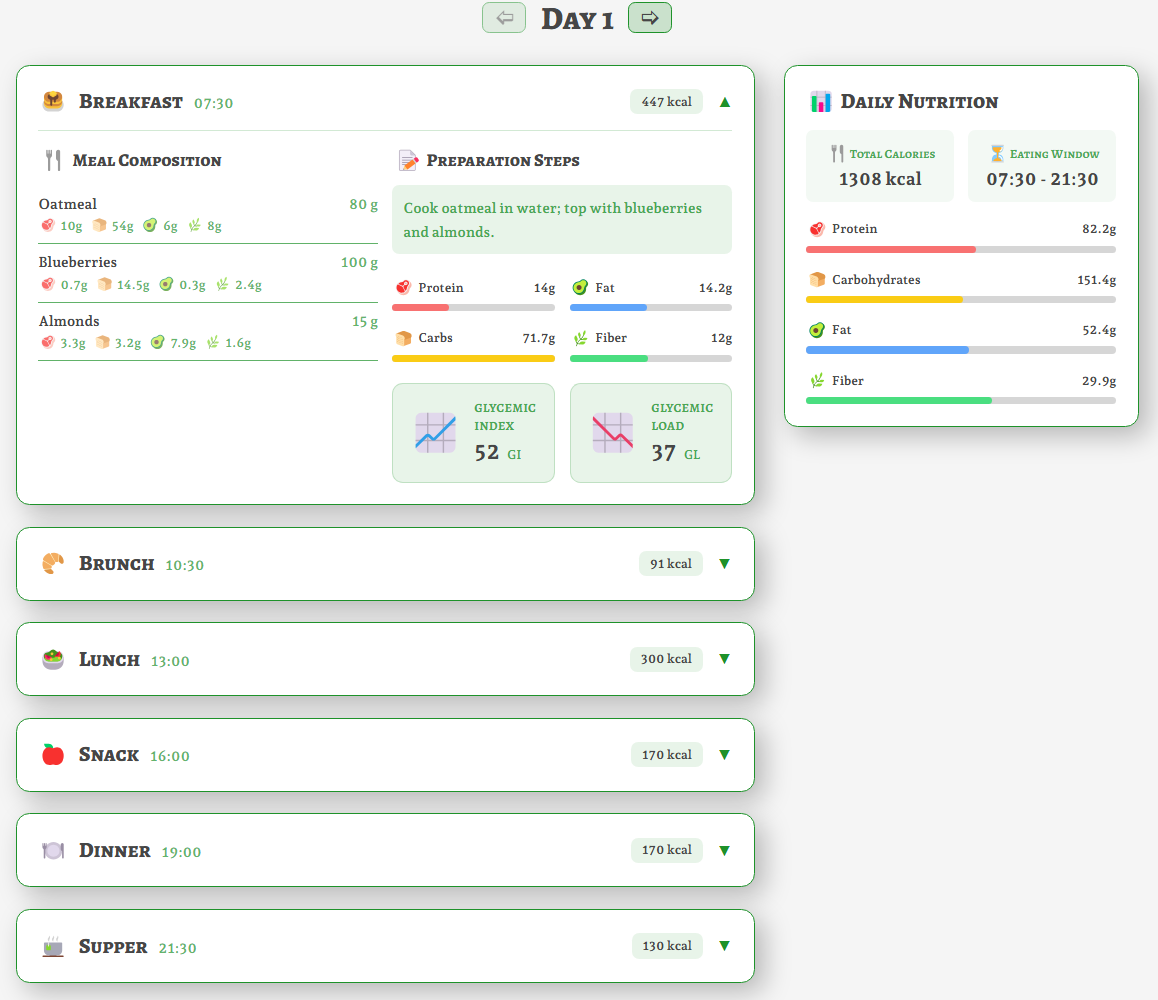1158x1000 pixels.
Task: Click the Glycemic Index 52 GI card
Action: (x=473, y=433)
